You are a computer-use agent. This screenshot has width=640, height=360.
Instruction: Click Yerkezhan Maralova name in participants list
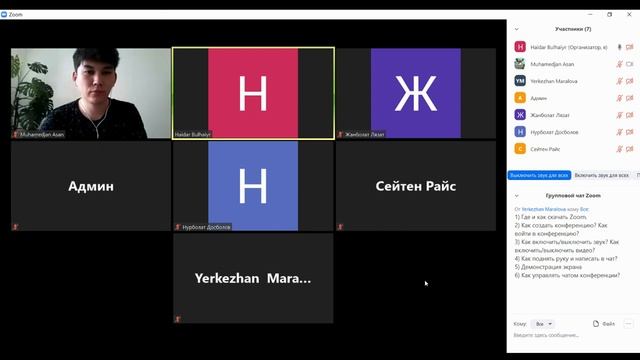pos(554,81)
